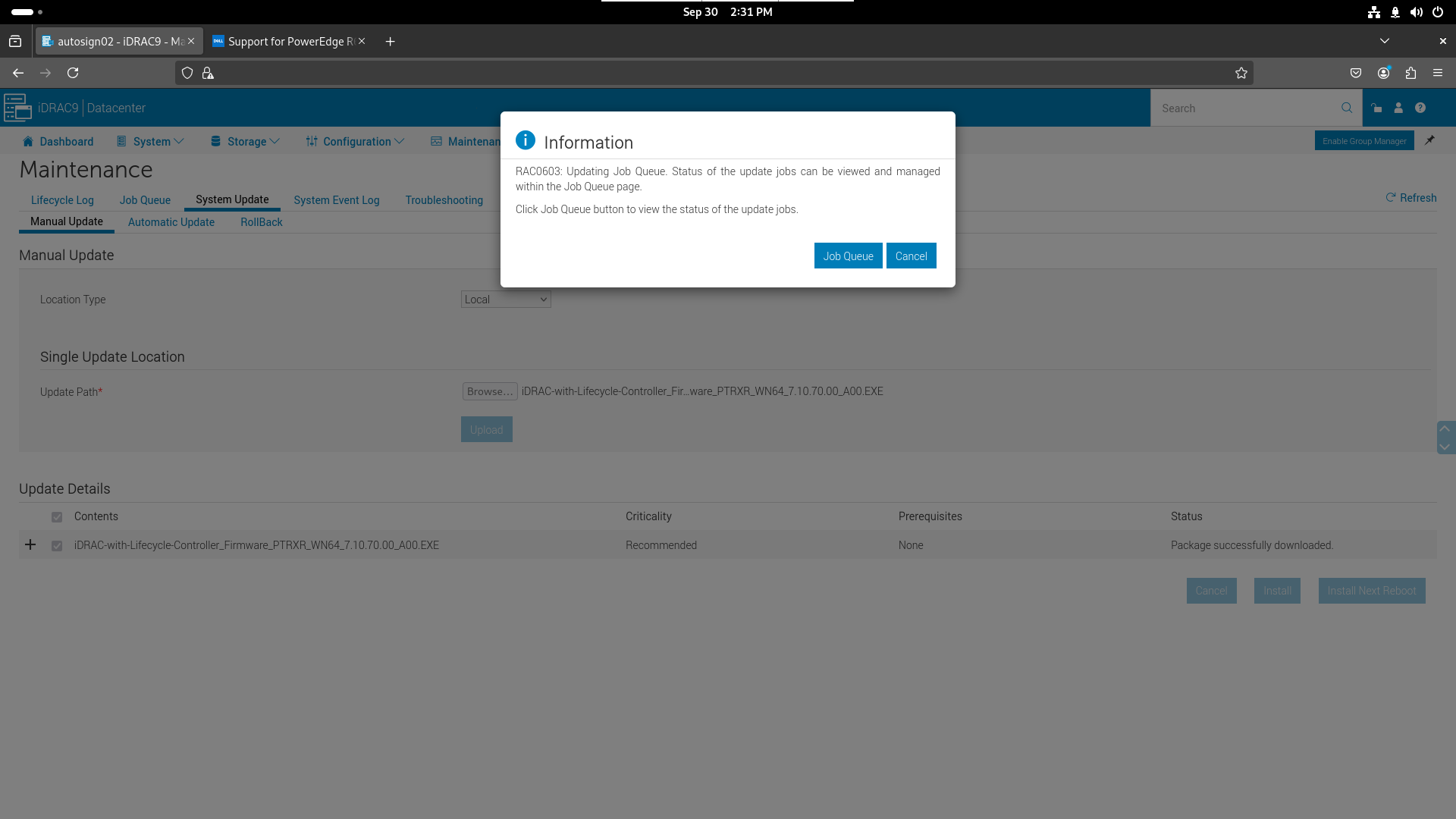1456x819 pixels.
Task: Click the search magnifier icon
Action: (1347, 108)
